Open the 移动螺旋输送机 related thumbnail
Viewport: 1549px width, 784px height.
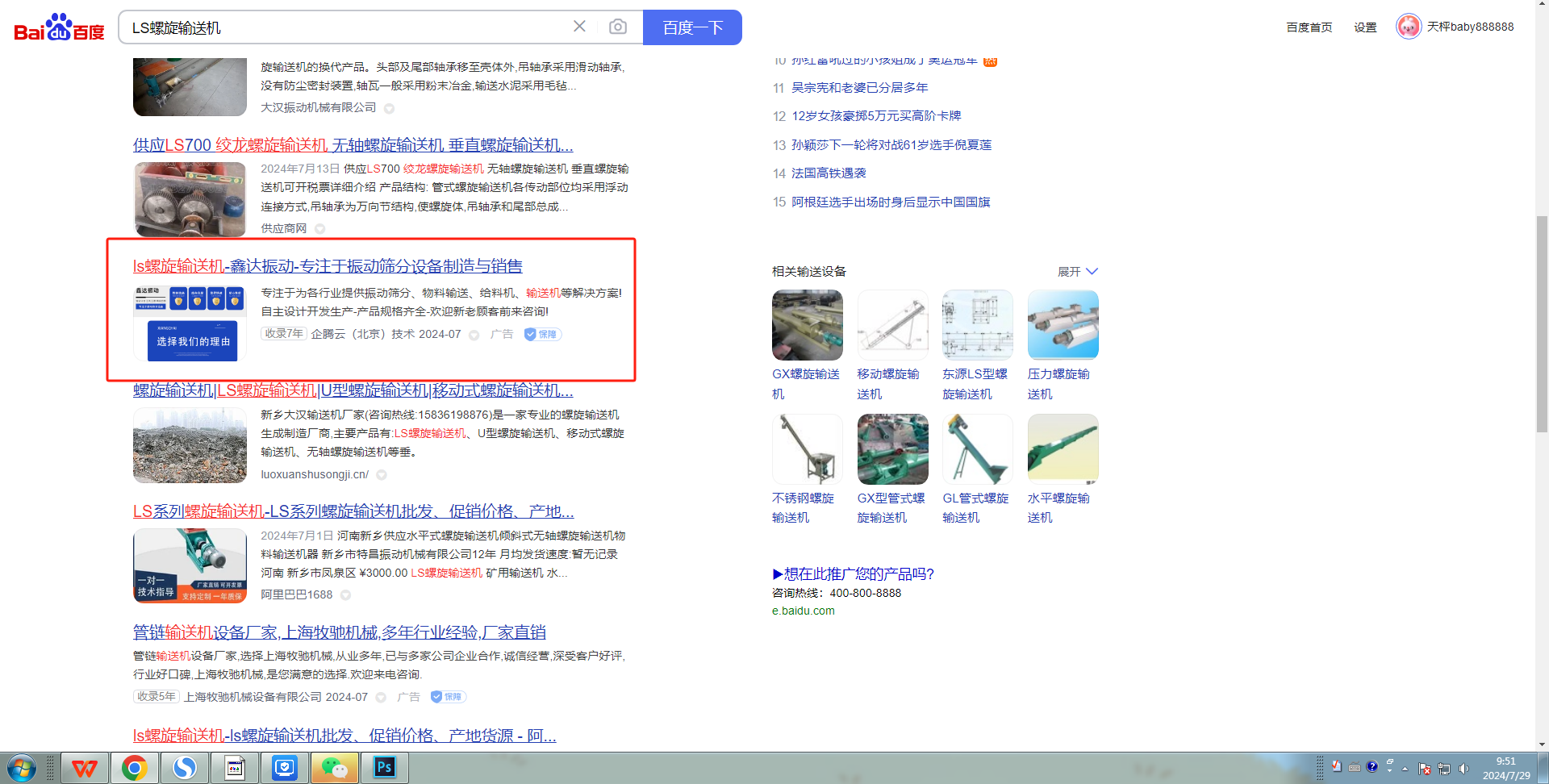[x=893, y=325]
